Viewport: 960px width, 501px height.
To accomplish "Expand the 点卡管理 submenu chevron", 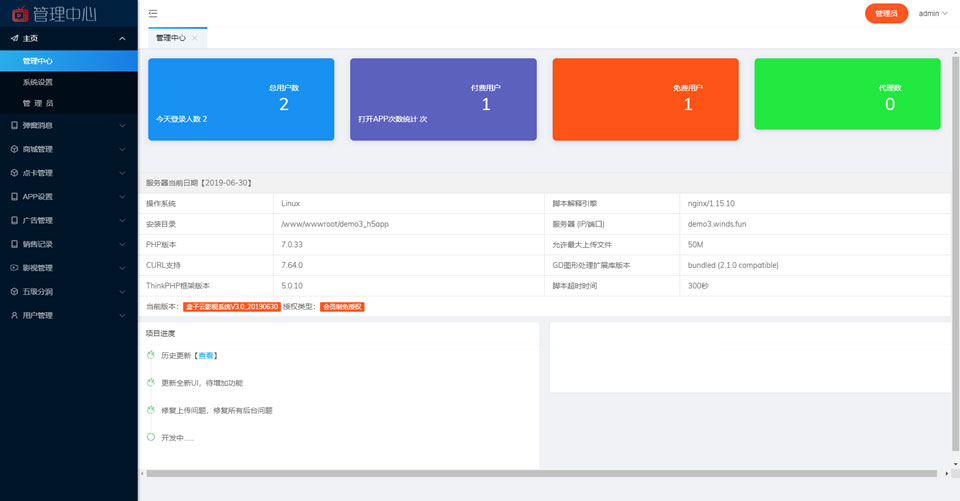I will coord(122,173).
